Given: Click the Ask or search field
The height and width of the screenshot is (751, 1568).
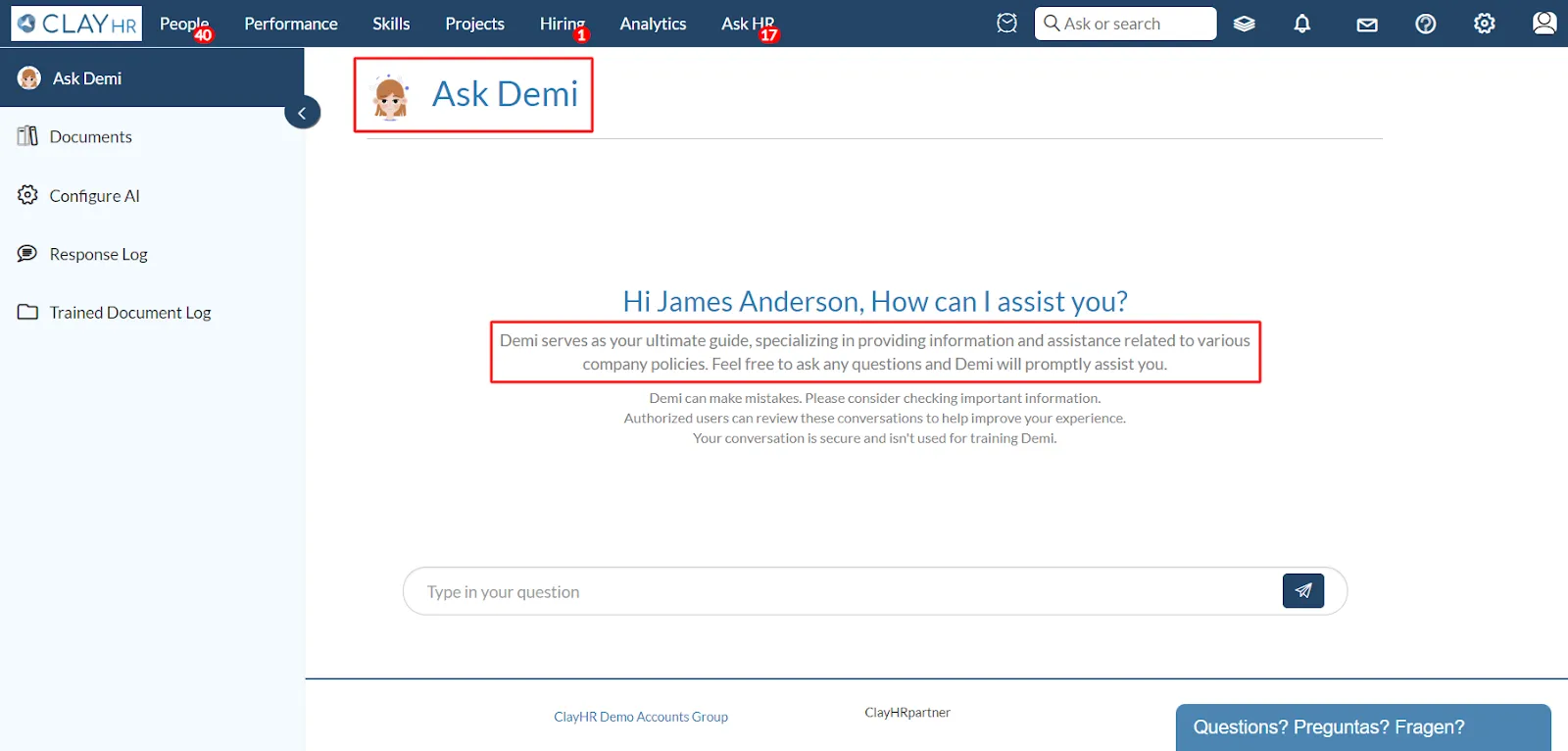Looking at the screenshot, I should click(1125, 24).
